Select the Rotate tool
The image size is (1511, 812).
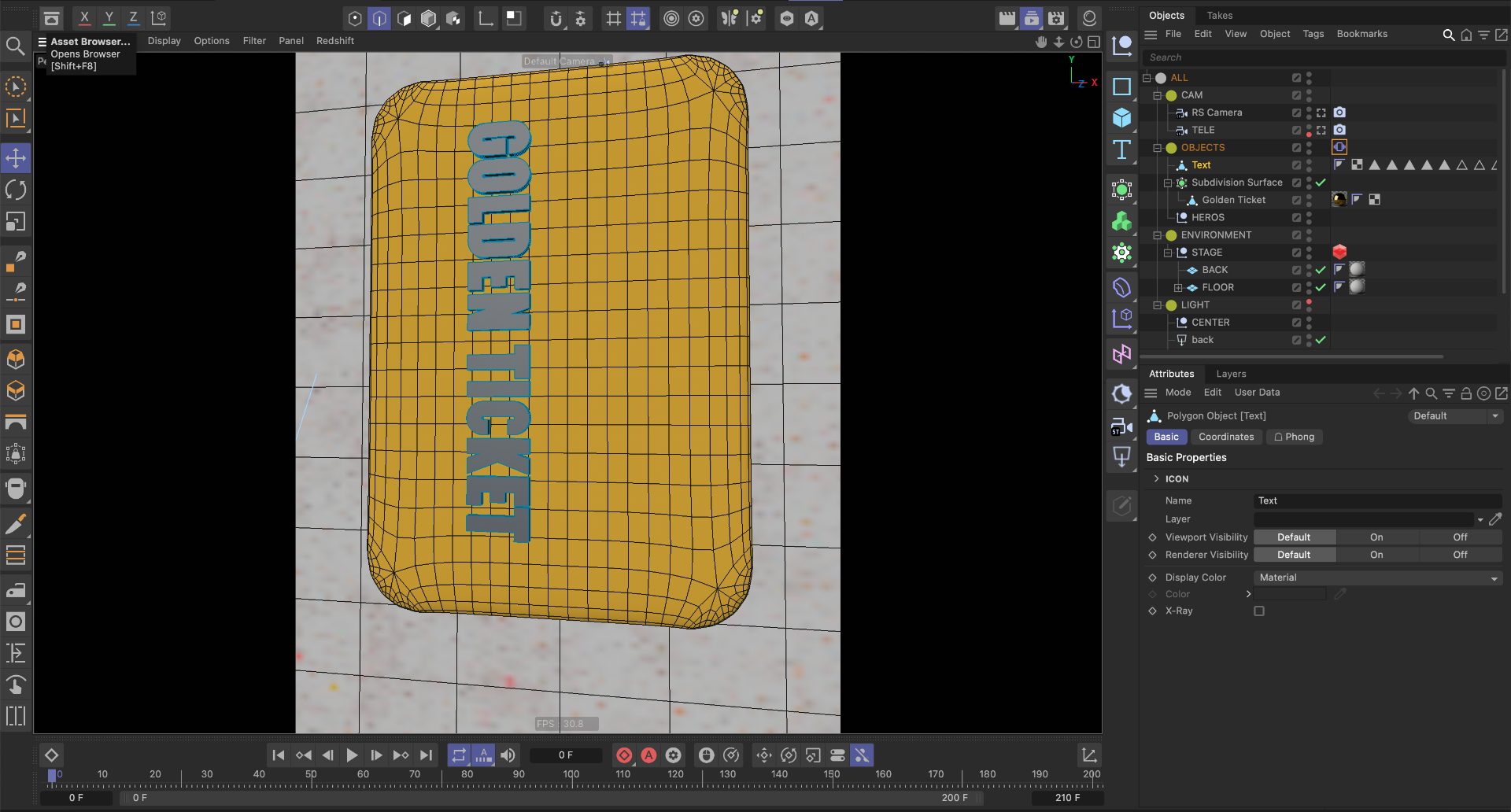[16, 190]
